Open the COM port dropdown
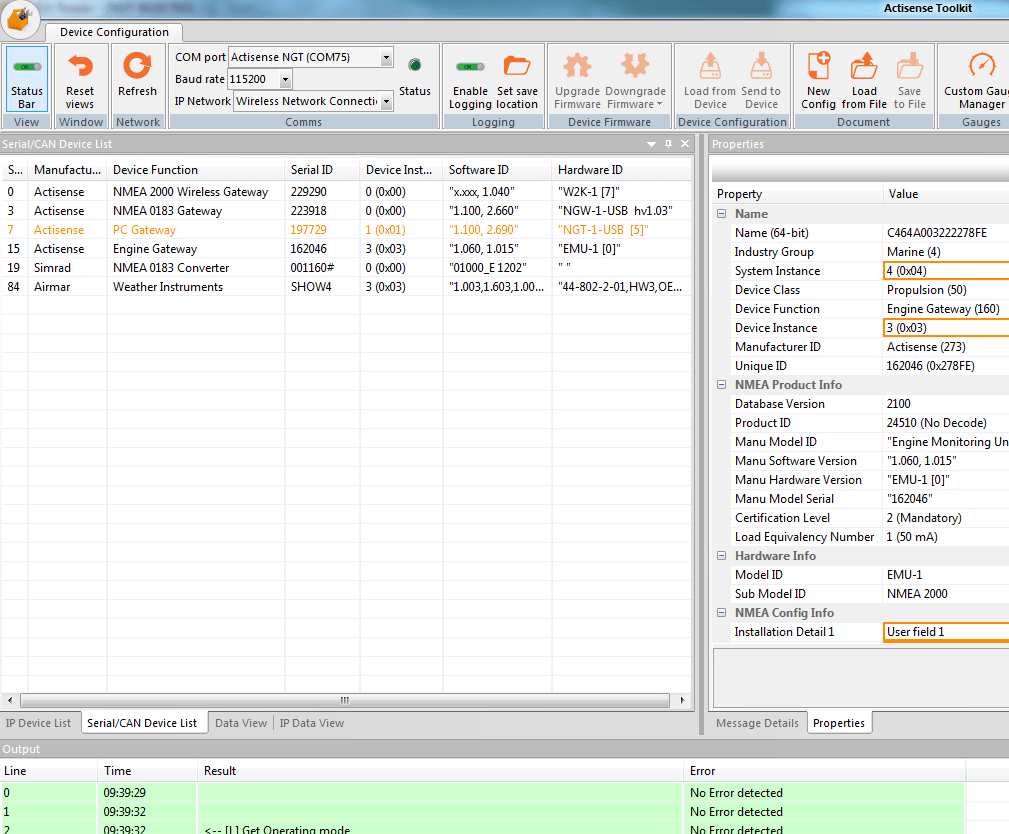Image resolution: width=1009 pixels, height=834 pixels. pos(386,57)
